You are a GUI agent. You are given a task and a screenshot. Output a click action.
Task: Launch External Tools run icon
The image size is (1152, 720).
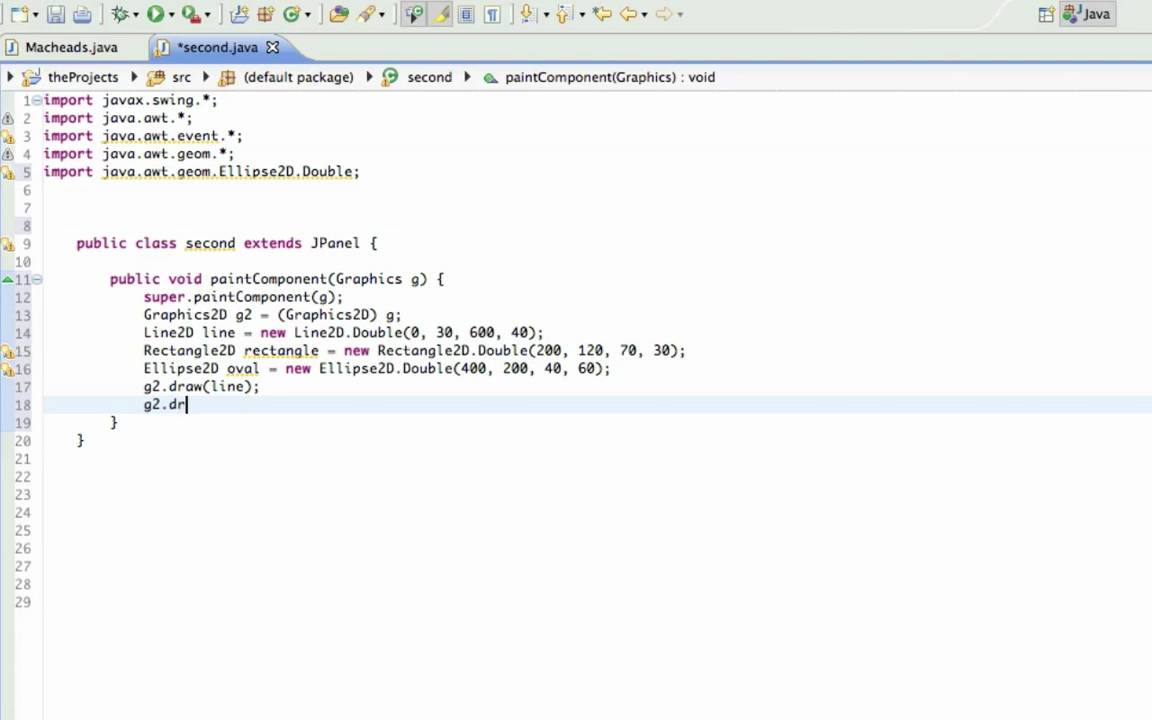[190, 14]
